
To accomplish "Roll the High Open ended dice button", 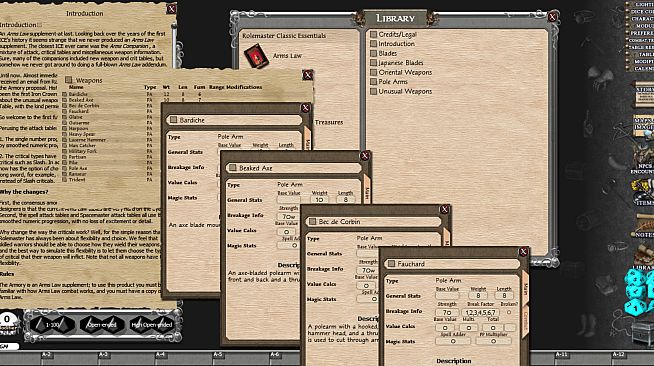I will point(151,325).
